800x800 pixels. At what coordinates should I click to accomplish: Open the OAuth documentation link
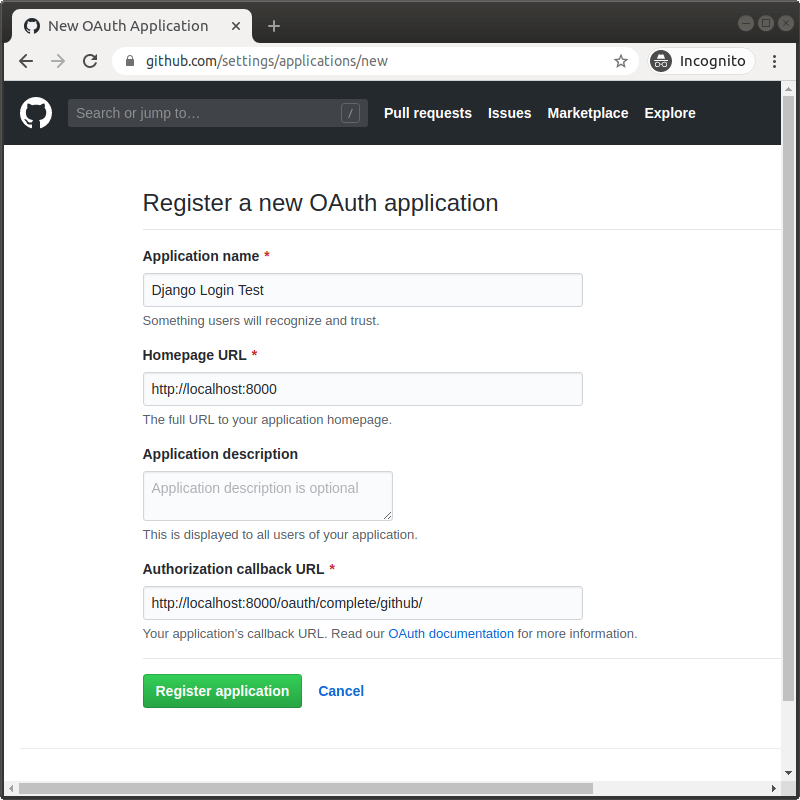tap(451, 633)
